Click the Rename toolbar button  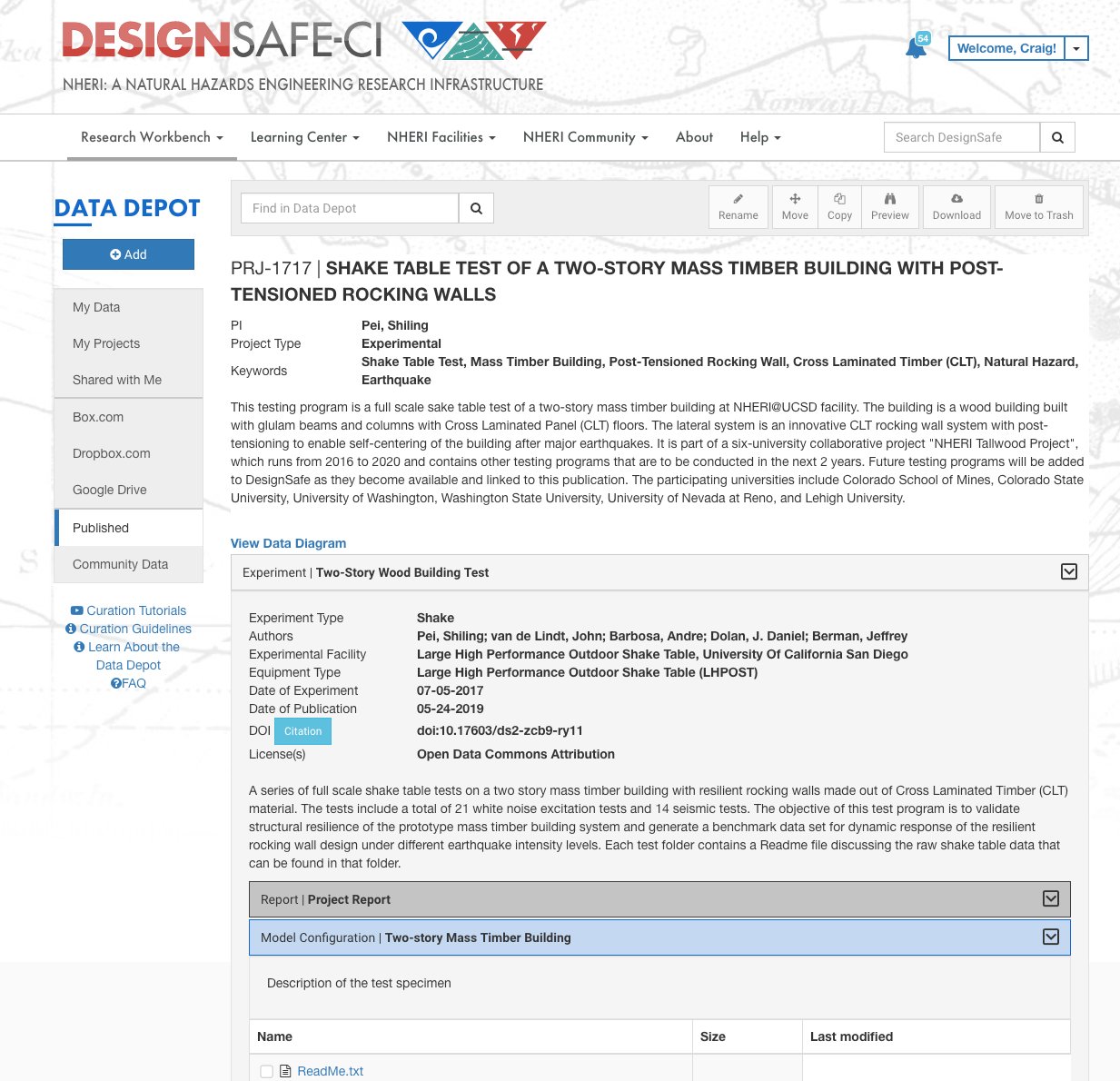coord(738,207)
